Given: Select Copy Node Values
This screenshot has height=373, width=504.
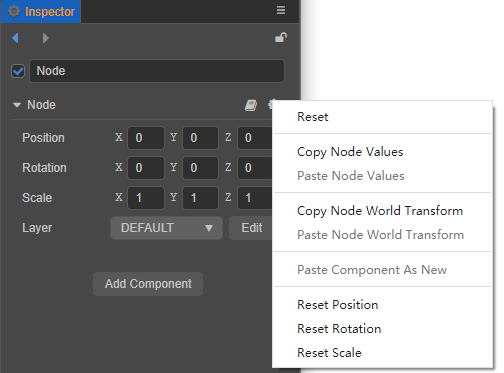Looking at the screenshot, I should tap(382, 152).
